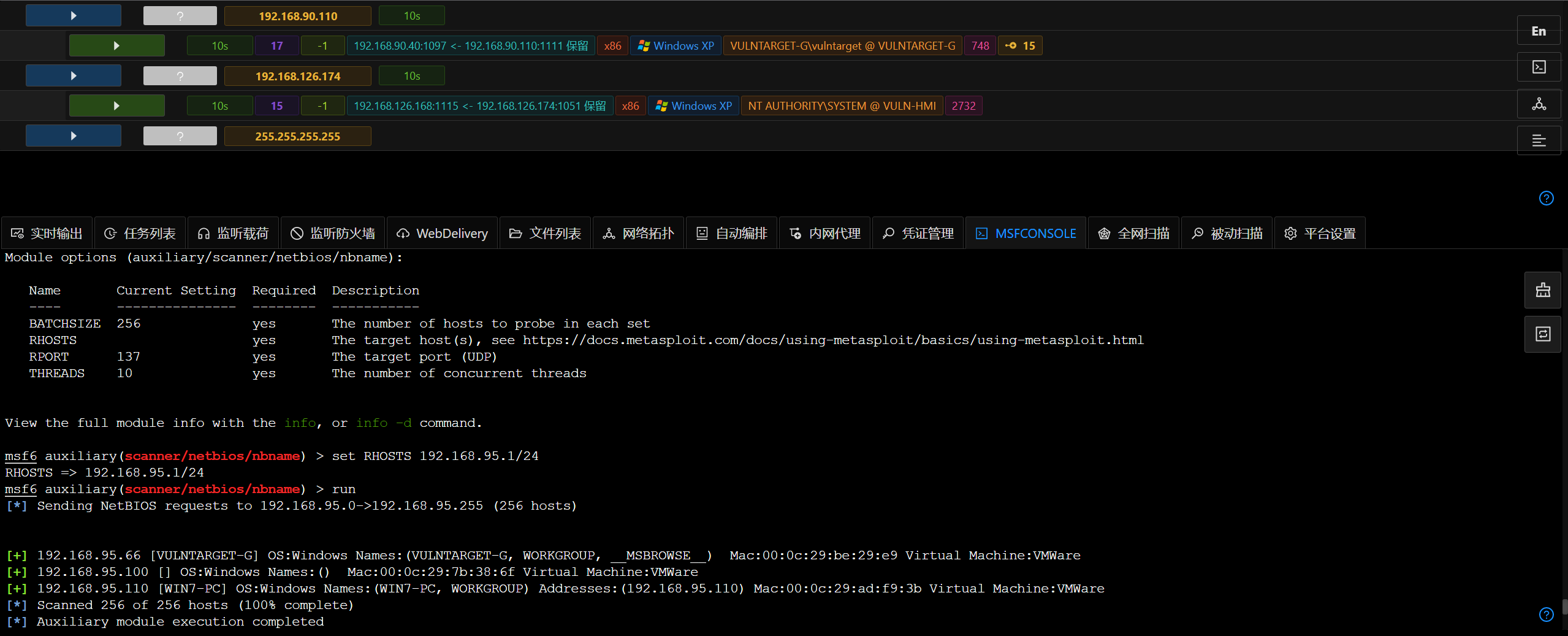
Task: Open the 任务列表 tab
Action: pyautogui.click(x=140, y=233)
